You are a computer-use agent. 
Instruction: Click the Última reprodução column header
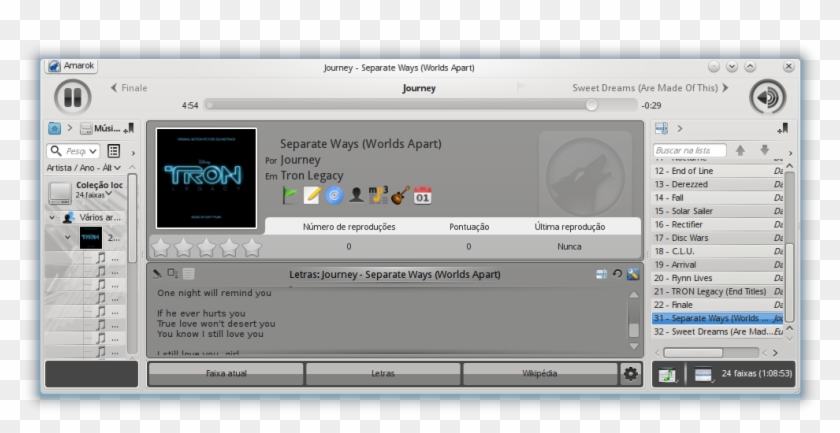569,227
